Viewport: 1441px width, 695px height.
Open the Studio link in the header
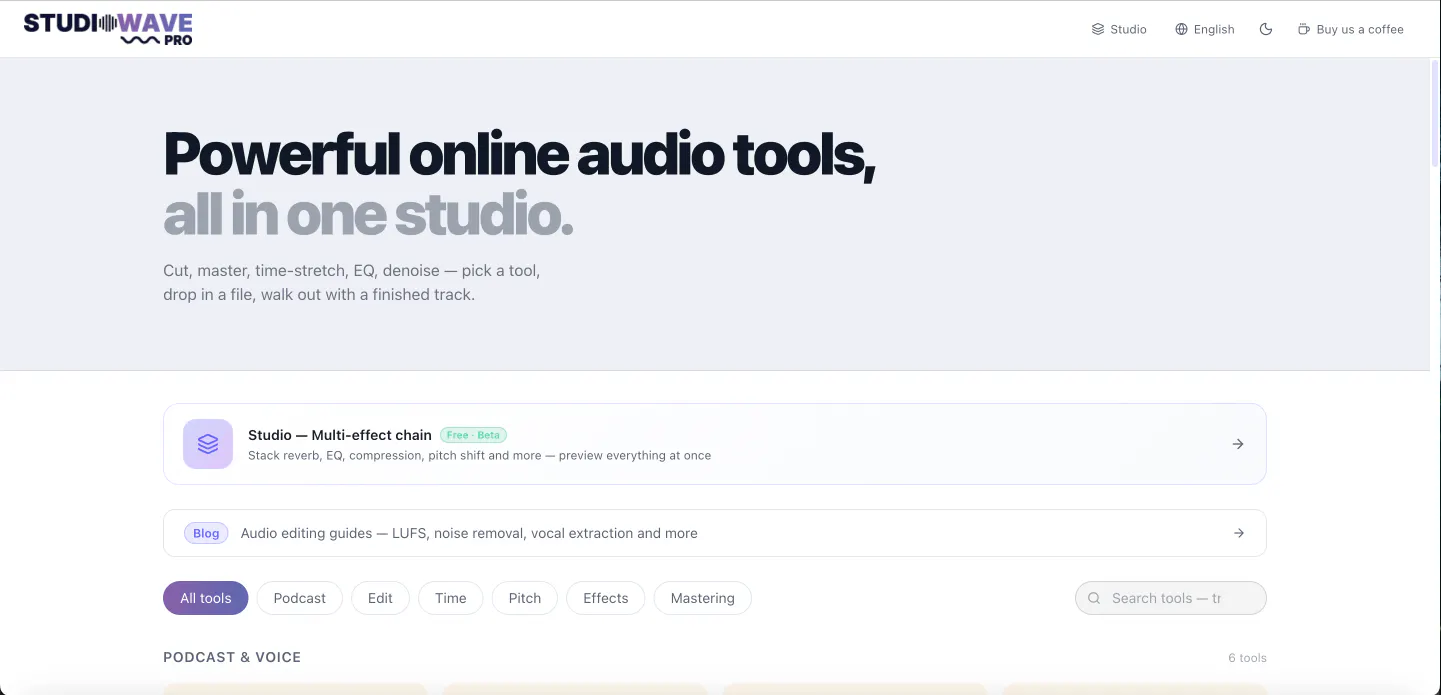[x=1119, y=30]
